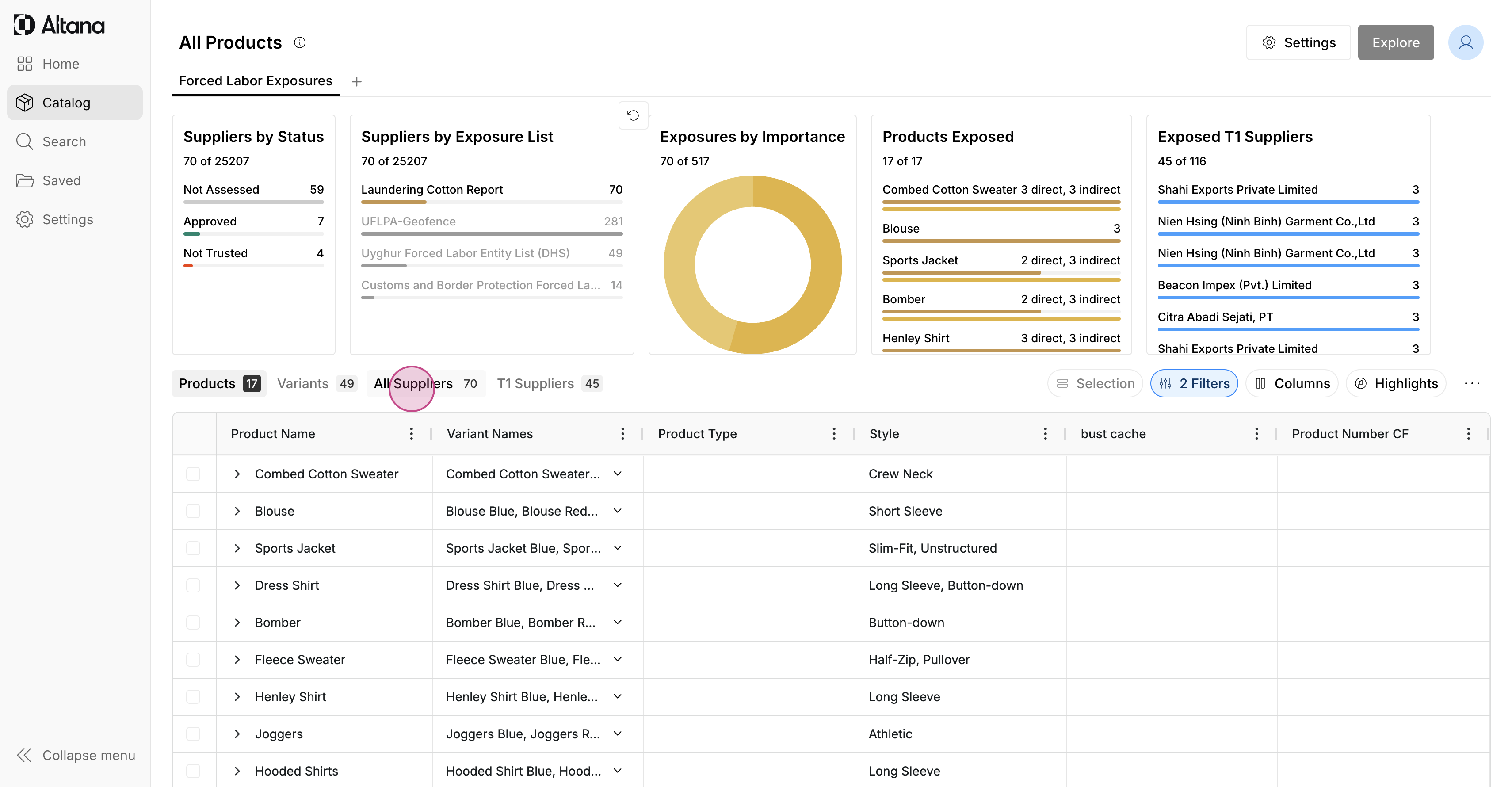This screenshot has height=787, width=1512.
Task: Click the Explore button
Action: (1395, 42)
